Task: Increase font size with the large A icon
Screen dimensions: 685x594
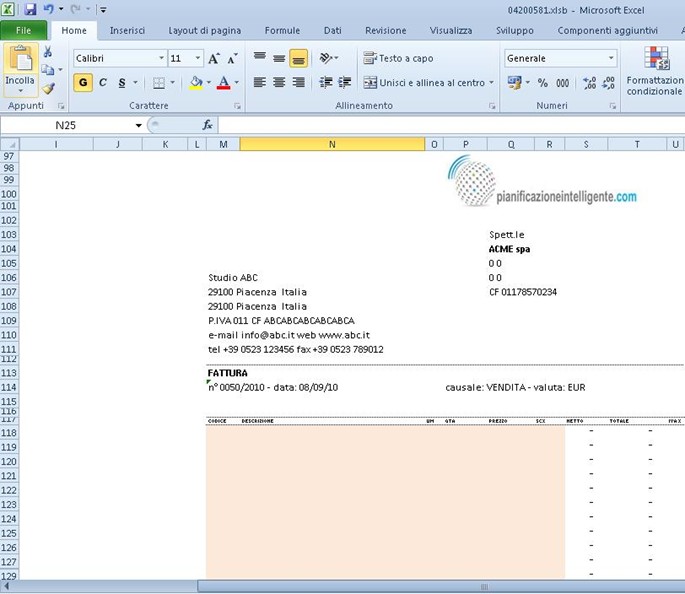Action: coord(214,59)
